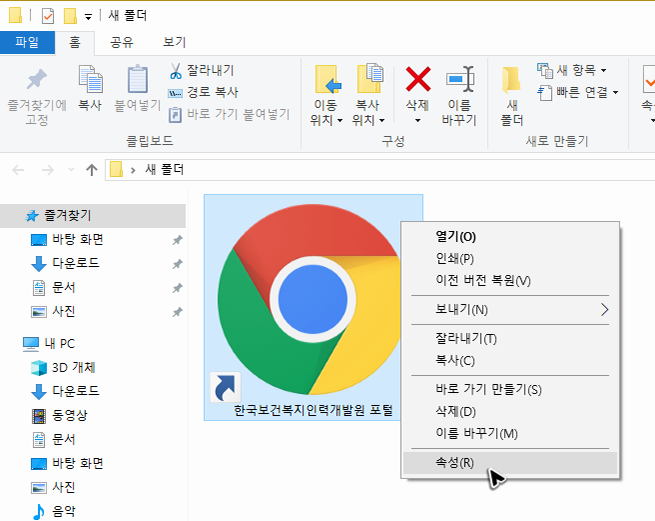Select Copy path (경로 복사) in ribbon
This screenshot has width=655, height=521.
pos(203,92)
